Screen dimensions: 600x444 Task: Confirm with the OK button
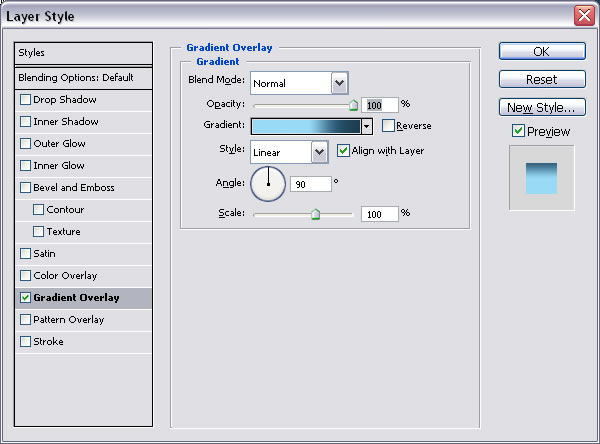[542, 51]
